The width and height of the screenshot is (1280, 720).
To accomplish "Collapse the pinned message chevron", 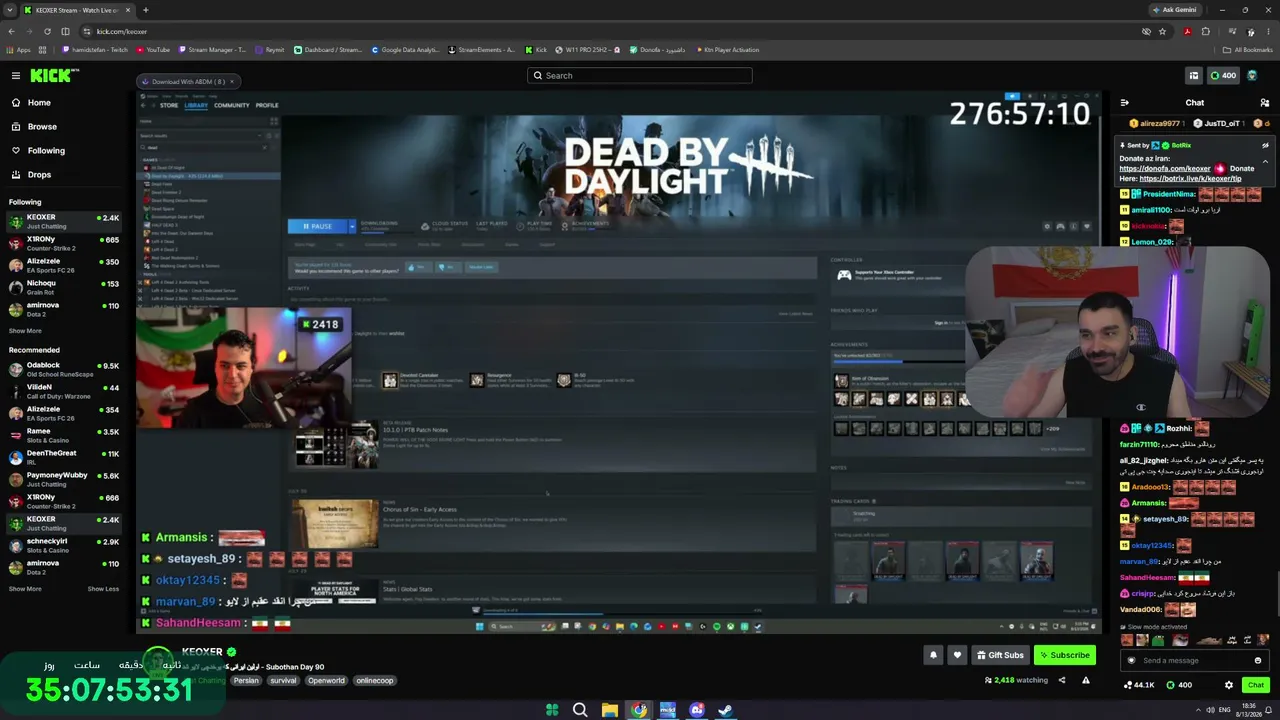I will (1265, 161).
